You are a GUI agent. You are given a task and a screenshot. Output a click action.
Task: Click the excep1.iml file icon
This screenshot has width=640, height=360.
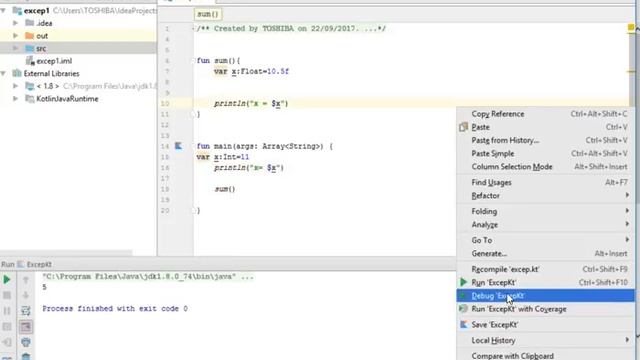29,61
